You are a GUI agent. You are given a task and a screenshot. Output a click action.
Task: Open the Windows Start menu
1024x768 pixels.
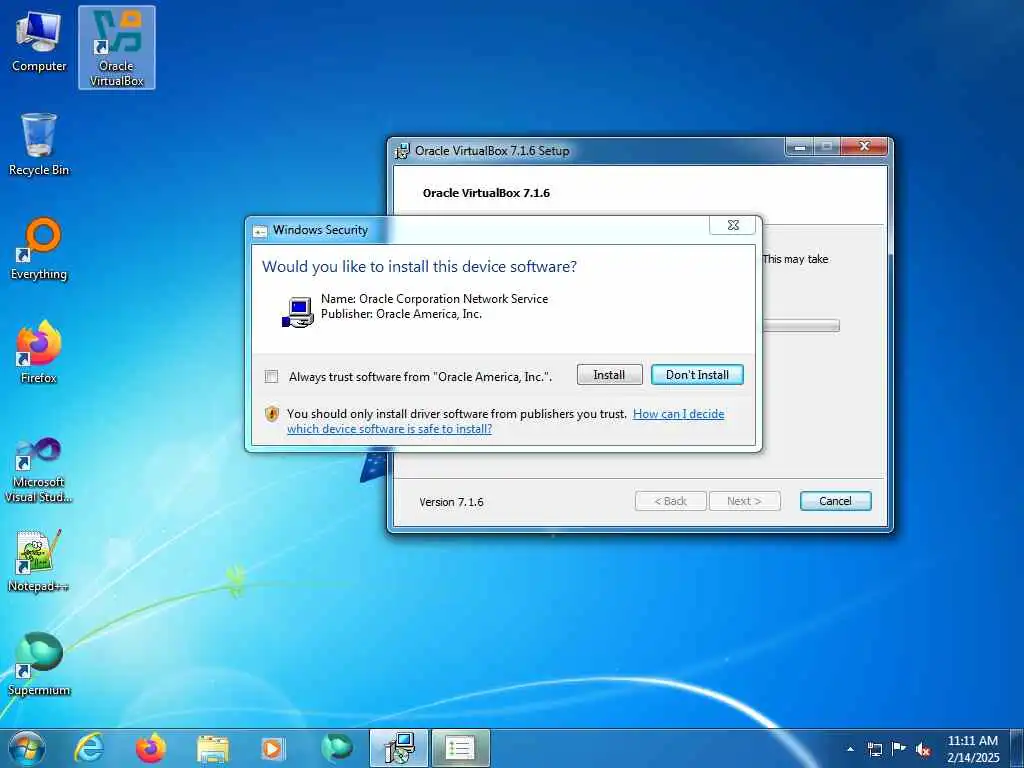27,748
